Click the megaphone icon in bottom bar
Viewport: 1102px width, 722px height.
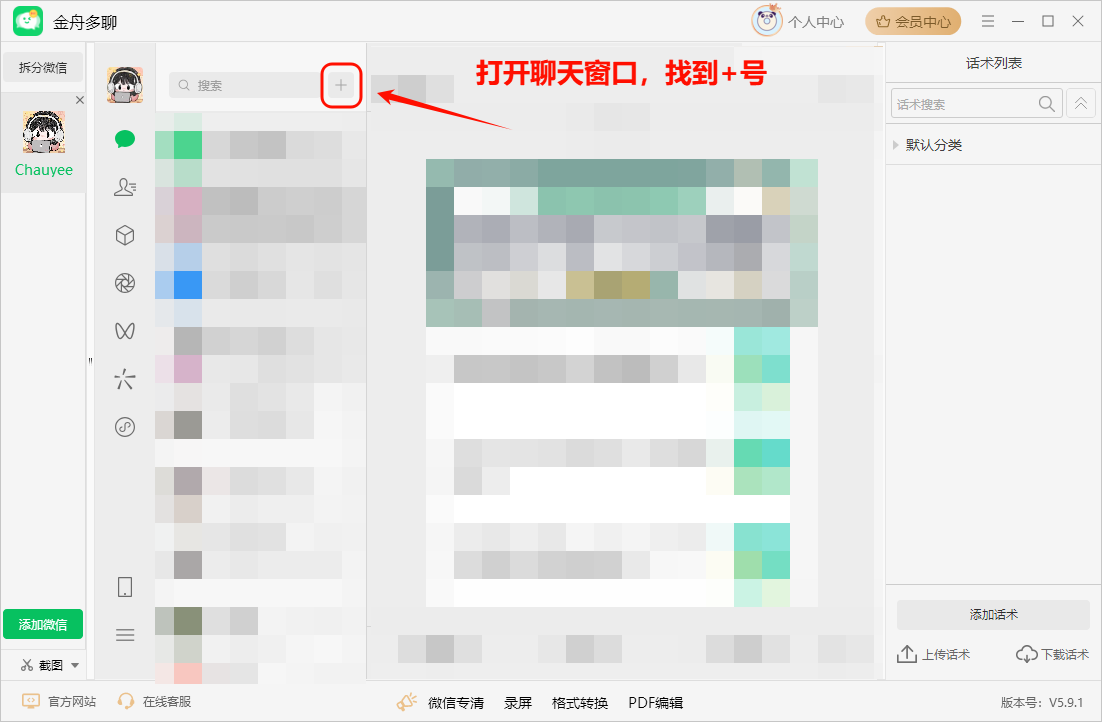(x=407, y=702)
